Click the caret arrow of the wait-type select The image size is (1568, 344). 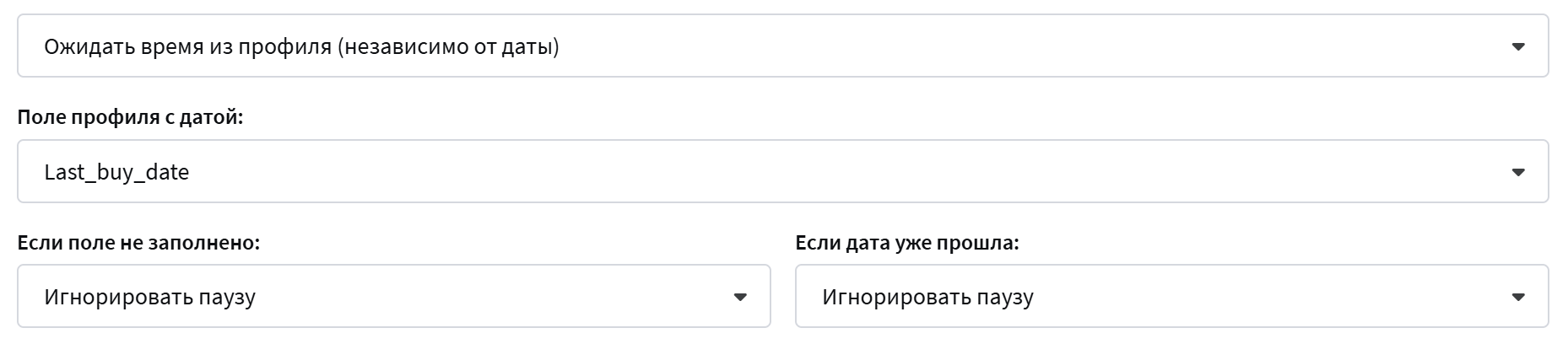pyautogui.click(x=1517, y=47)
